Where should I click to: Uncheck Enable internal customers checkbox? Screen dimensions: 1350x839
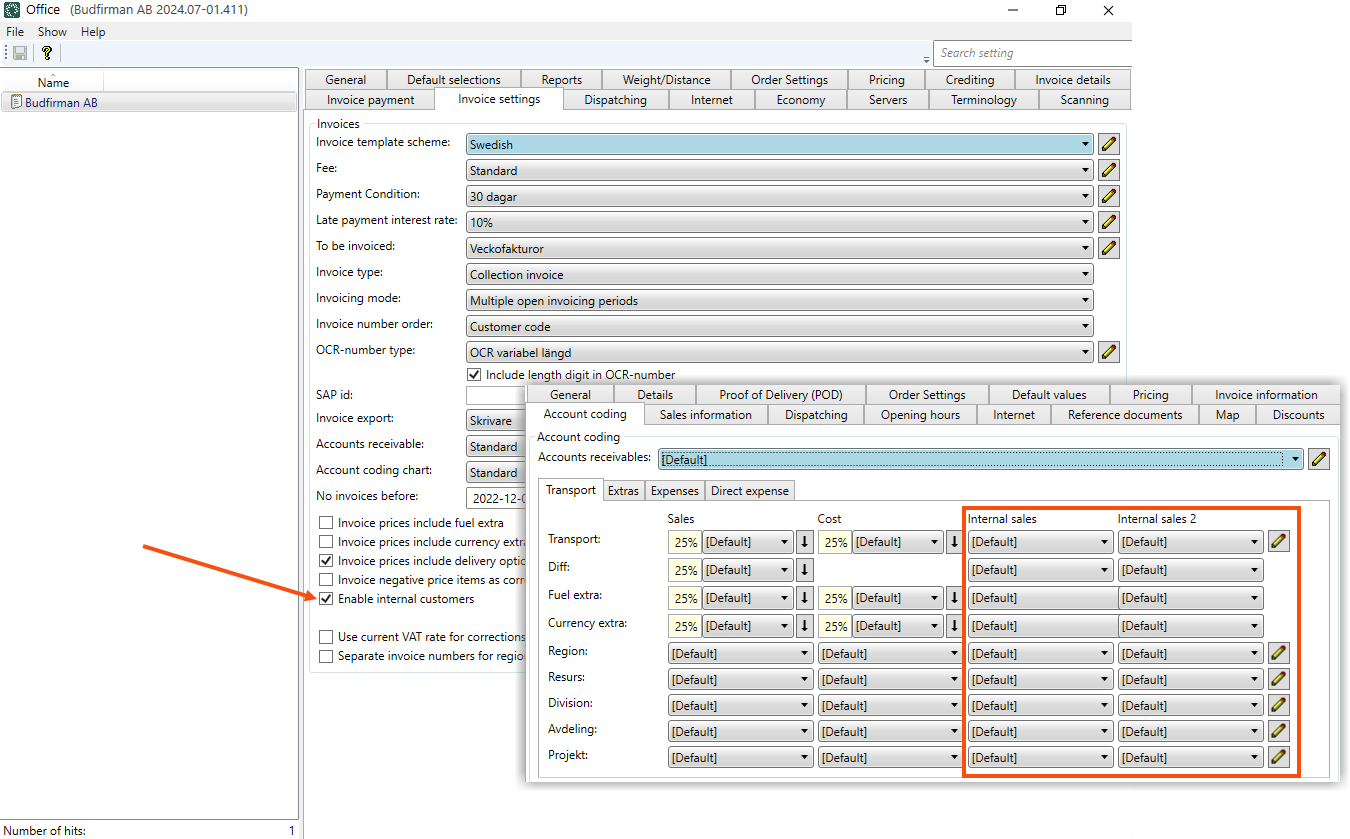pyautogui.click(x=326, y=599)
